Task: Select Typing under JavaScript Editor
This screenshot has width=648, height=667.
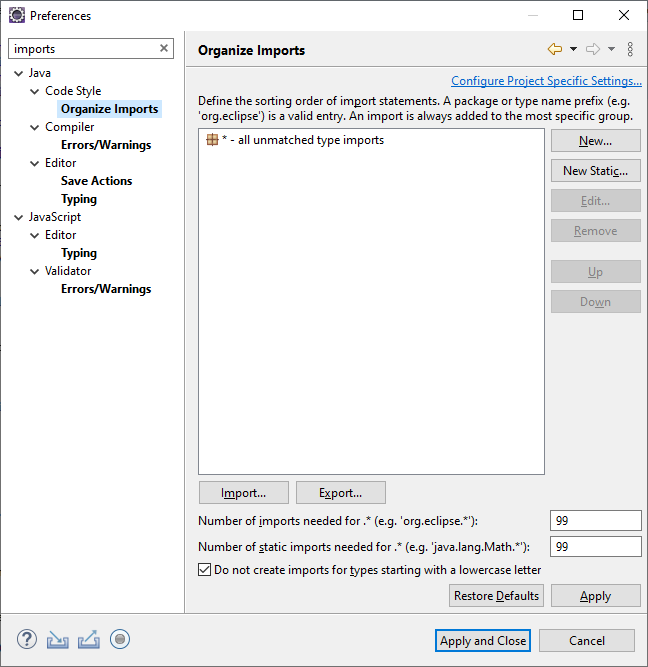Action: point(79,253)
